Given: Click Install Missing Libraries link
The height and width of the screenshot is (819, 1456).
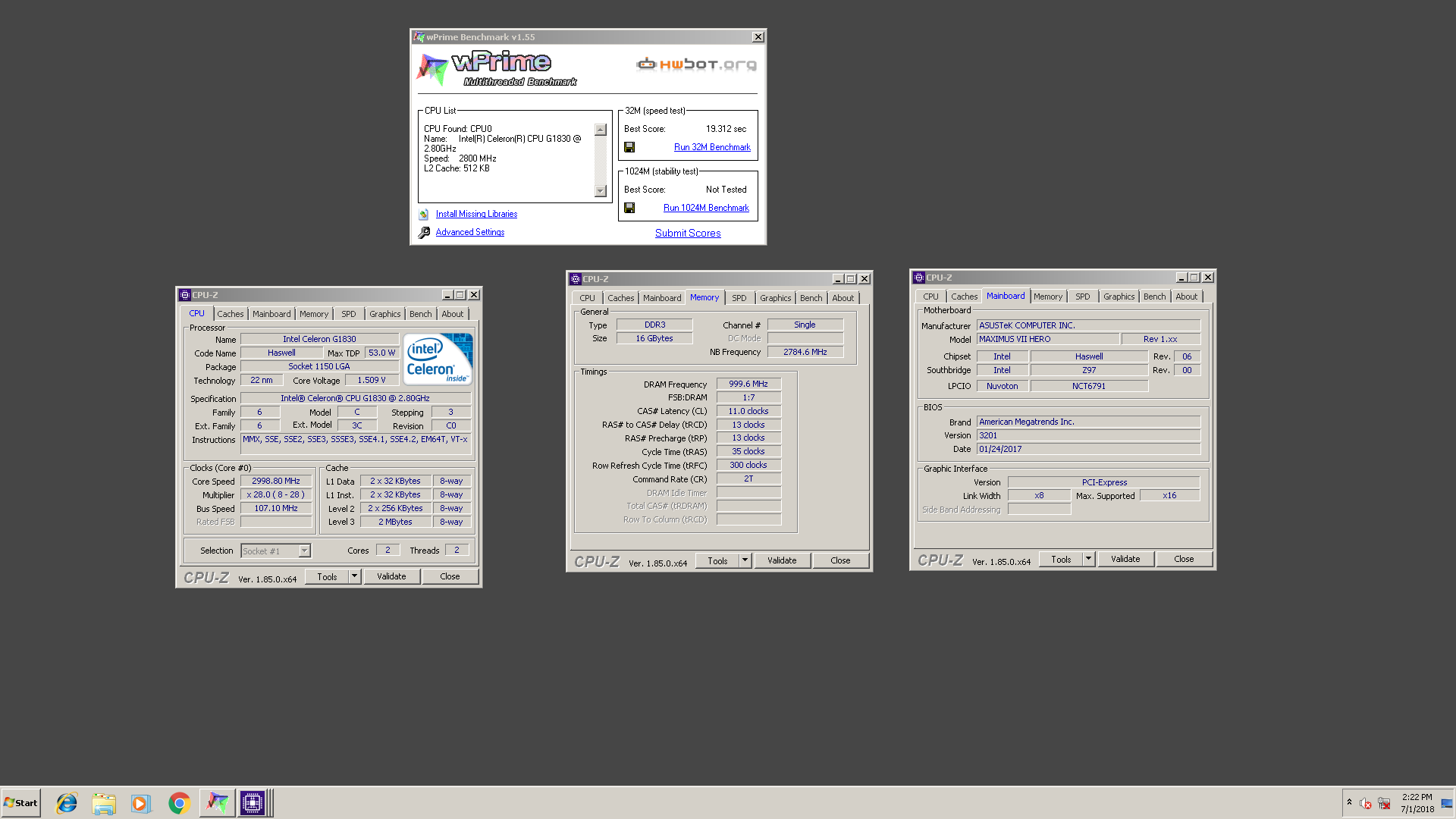Looking at the screenshot, I should point(476,214).
